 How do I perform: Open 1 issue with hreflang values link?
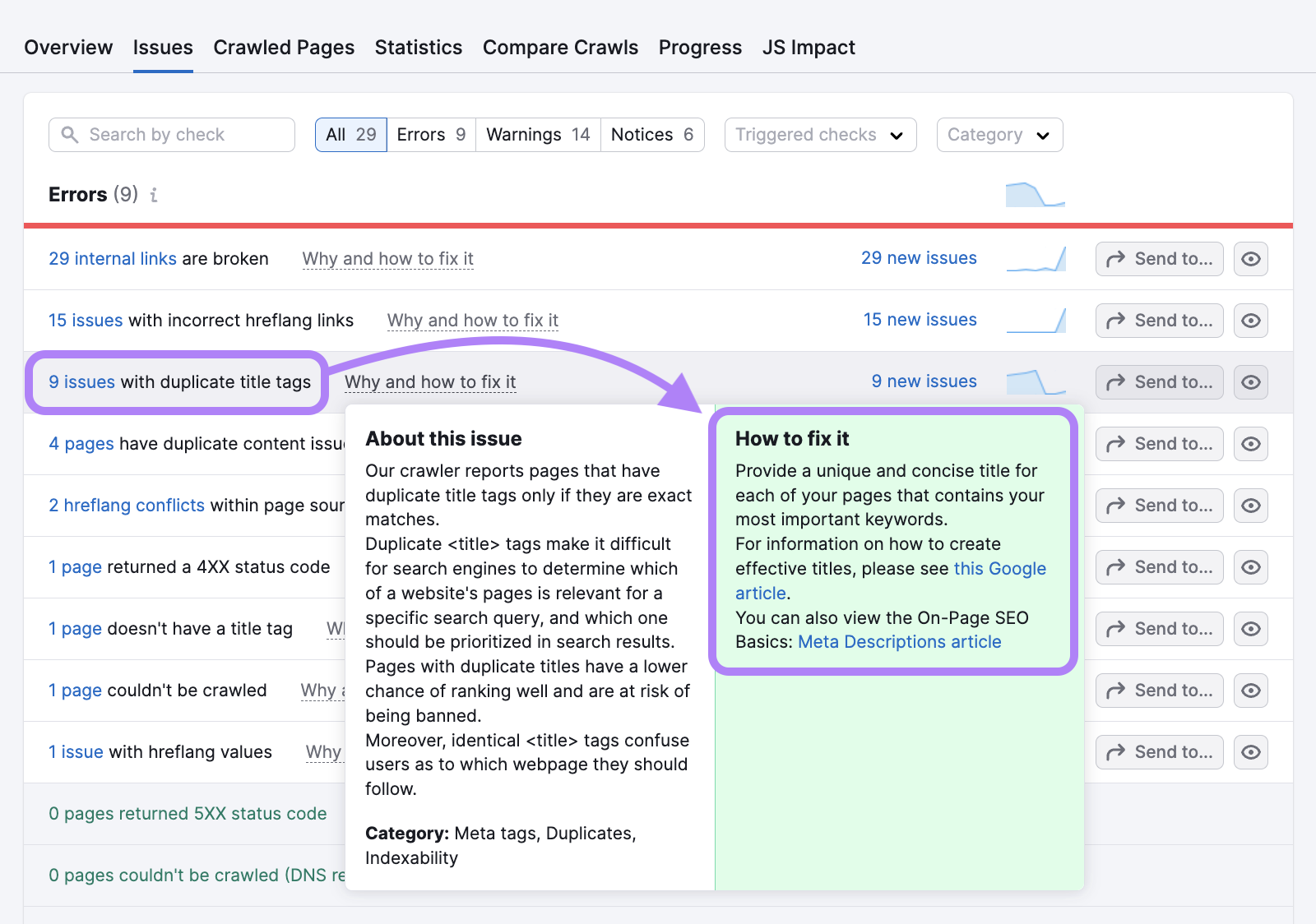click(76, 752)
